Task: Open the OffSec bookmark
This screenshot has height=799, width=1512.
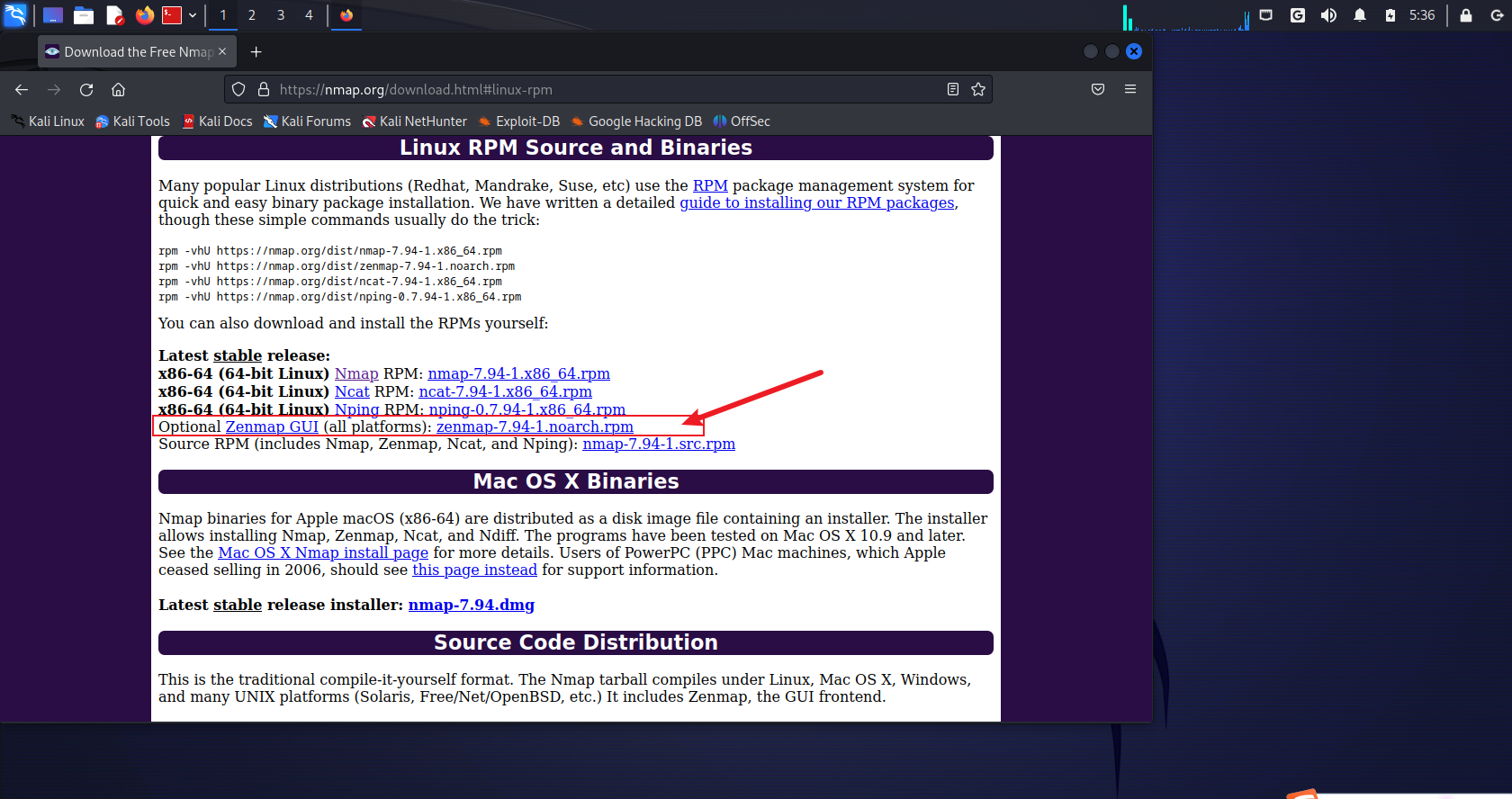Action: pyautogui.click(x=742, y=121)
